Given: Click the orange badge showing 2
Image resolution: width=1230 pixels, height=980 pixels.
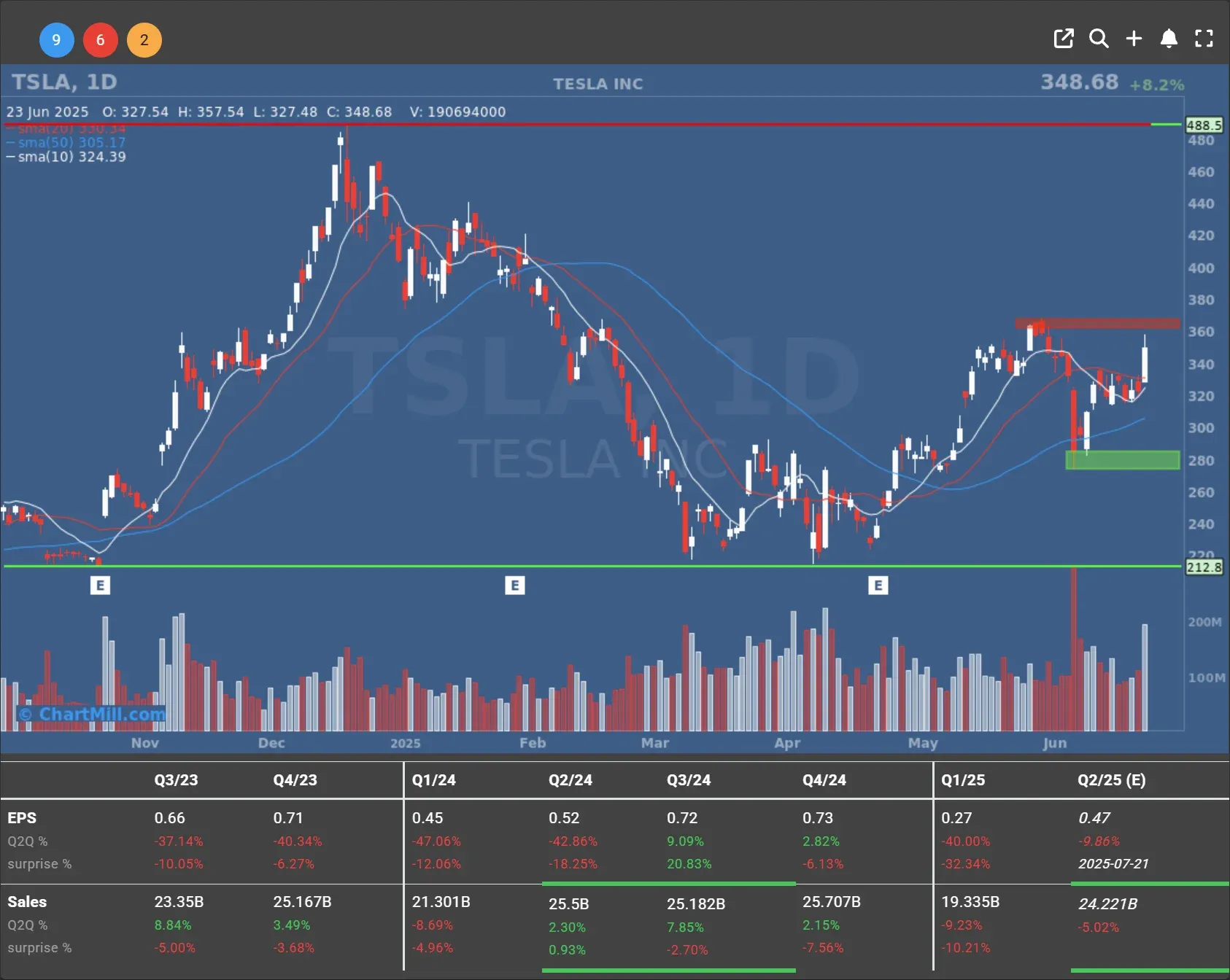Looking at the screenshot, I should point(144,40).
